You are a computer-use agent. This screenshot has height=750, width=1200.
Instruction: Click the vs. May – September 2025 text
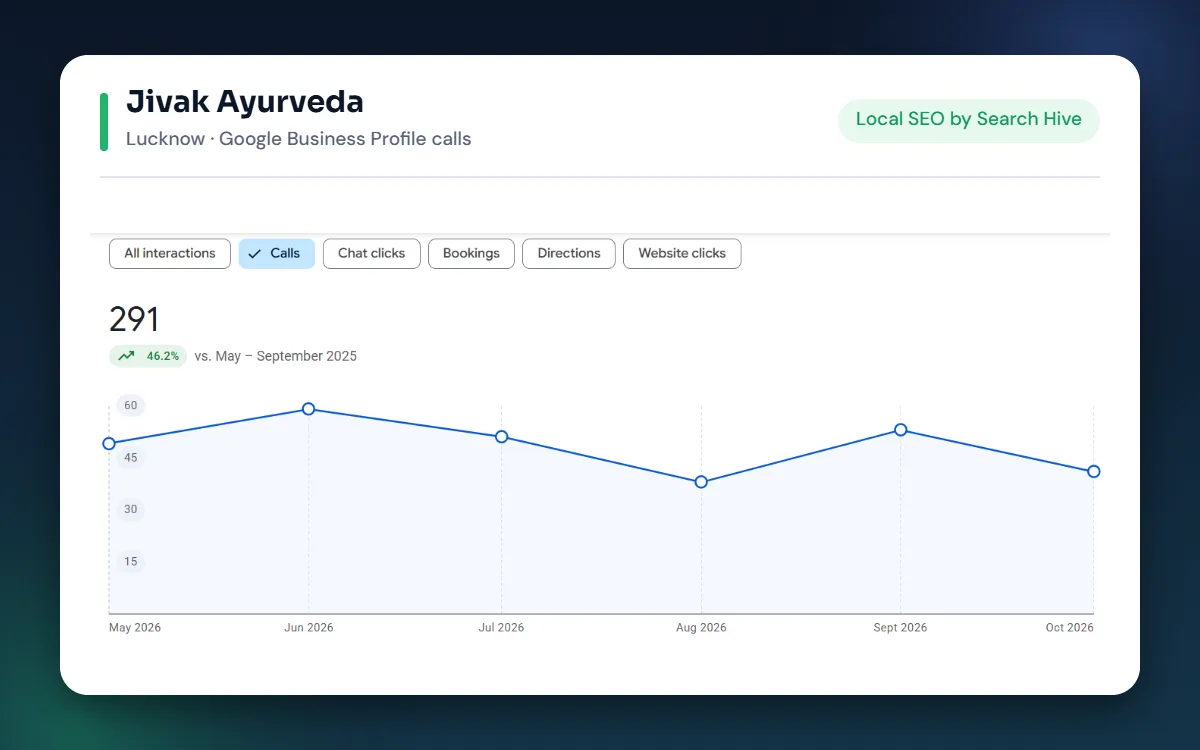pos(275,356)
